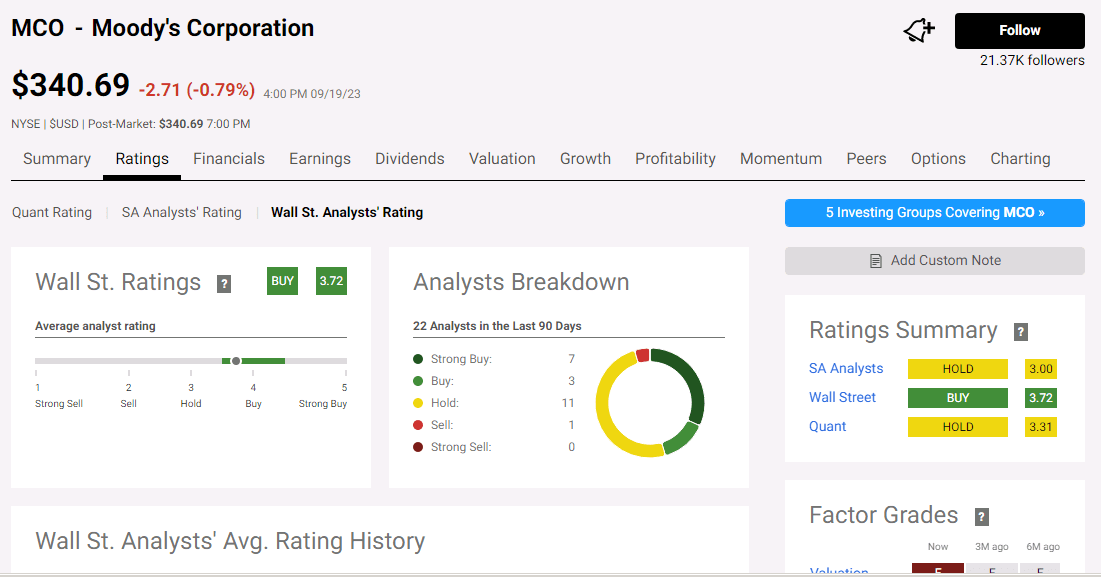Click the note icon in Add Custom Note

coord(876,260)
